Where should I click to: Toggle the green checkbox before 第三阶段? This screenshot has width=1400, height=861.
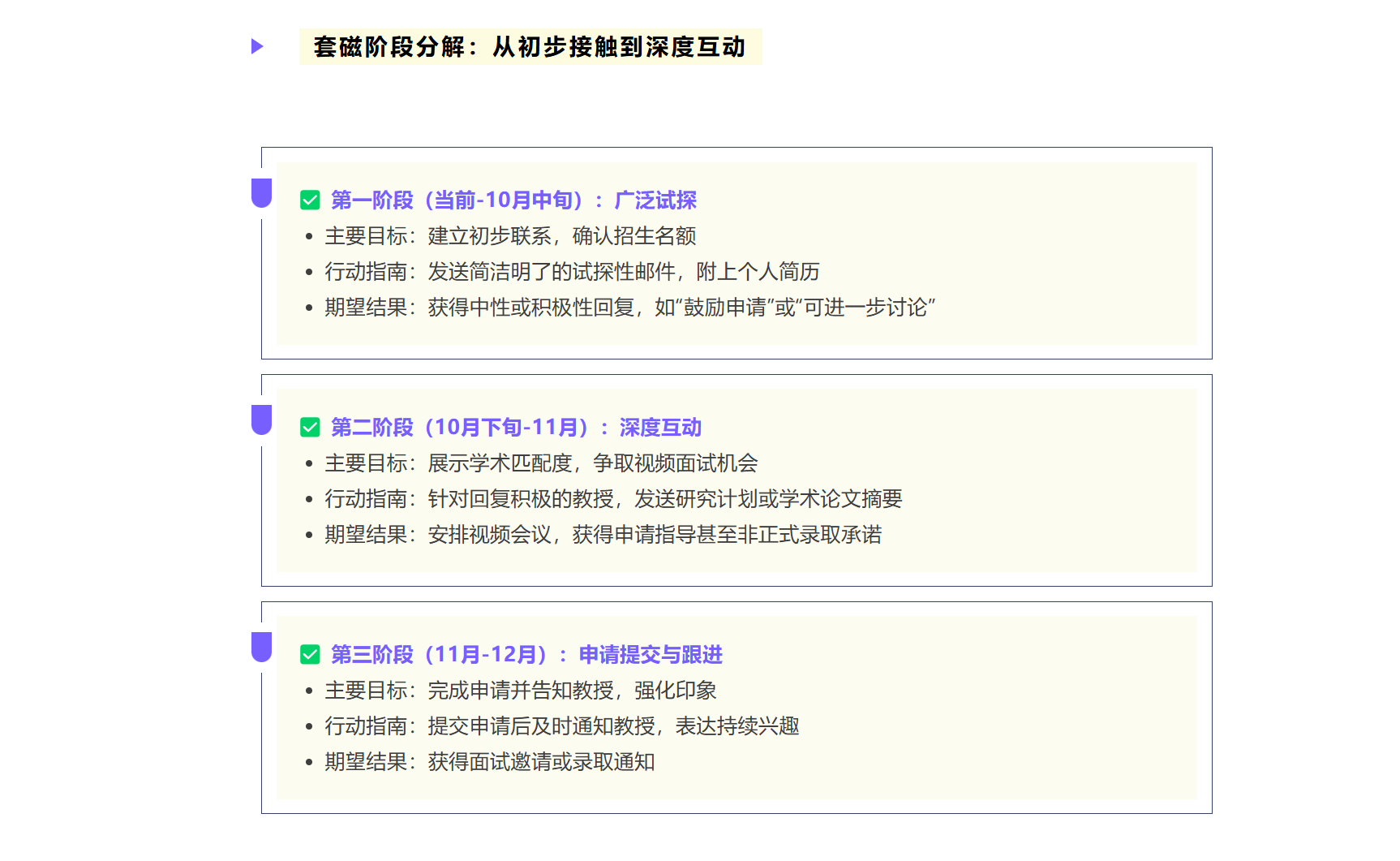pos(310,655)
